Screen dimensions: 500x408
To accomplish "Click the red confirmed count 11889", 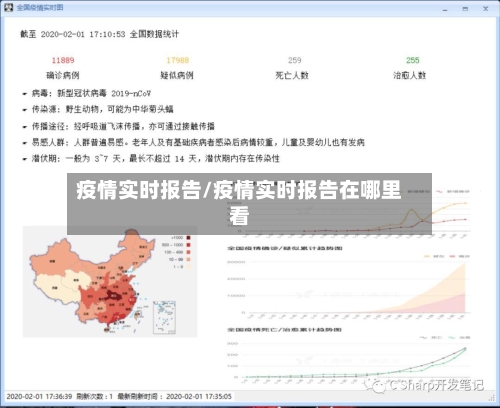I will coord(63,60).
